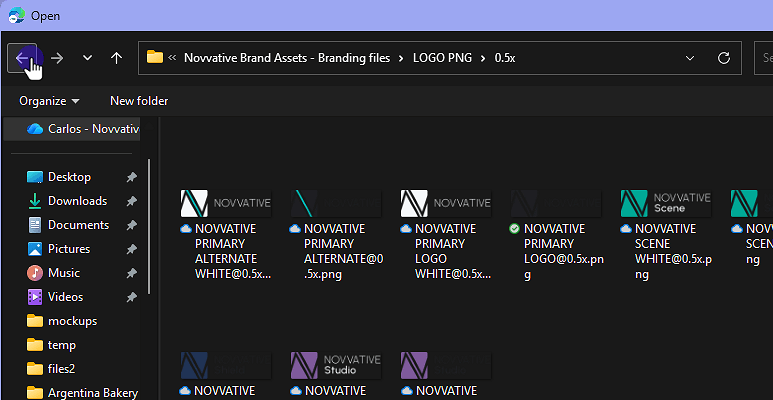Open the Argentina Bakery folder
773x400 pixels.
point(93,393)
